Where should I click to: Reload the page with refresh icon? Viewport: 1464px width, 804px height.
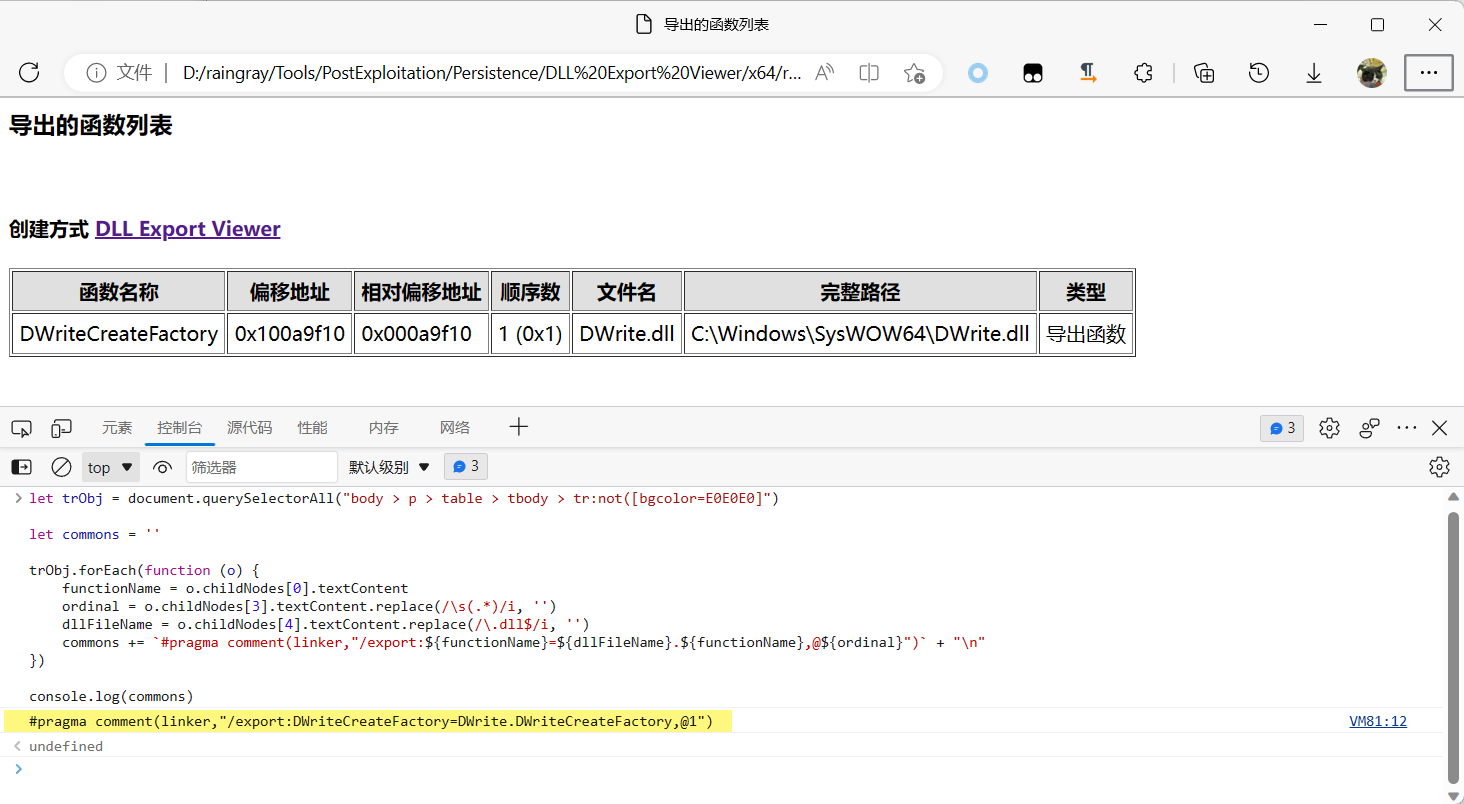click(29, 72)
